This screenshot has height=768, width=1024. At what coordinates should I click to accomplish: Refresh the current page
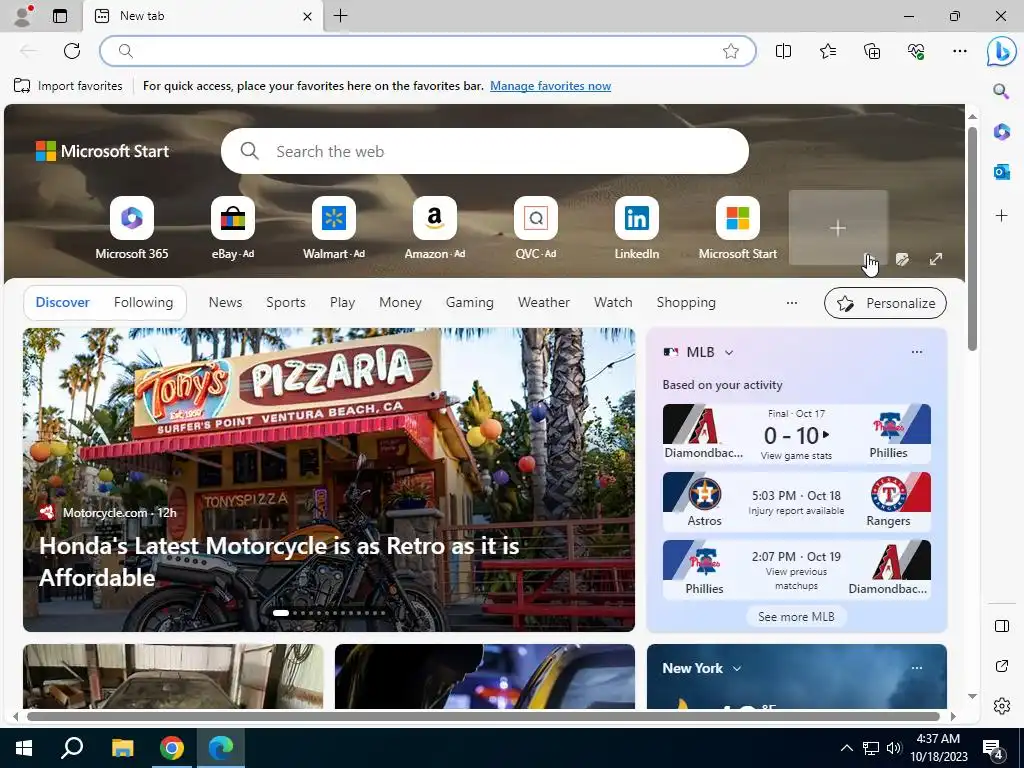click(x=72, y=51)
